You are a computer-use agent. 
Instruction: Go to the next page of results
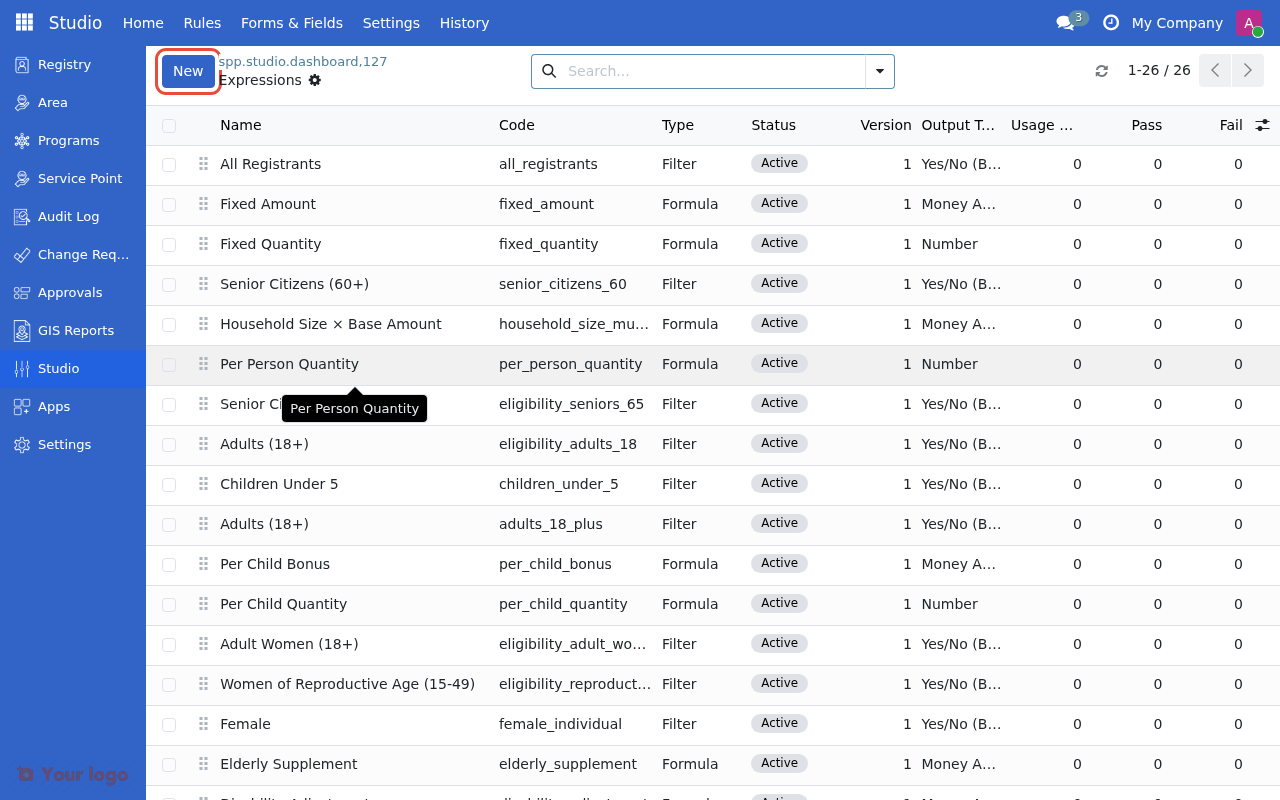pyautogui.click(x=1247, y=70)
